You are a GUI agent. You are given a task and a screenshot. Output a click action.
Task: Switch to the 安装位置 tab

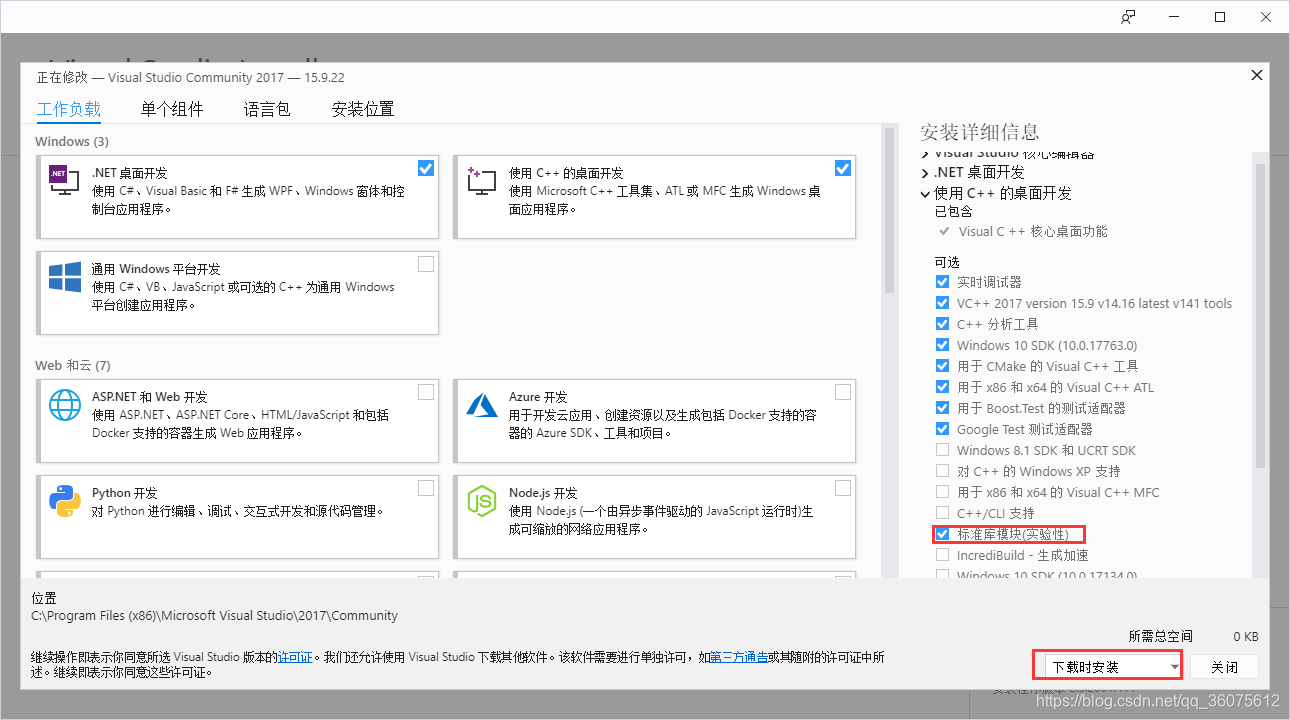[363, 109]
